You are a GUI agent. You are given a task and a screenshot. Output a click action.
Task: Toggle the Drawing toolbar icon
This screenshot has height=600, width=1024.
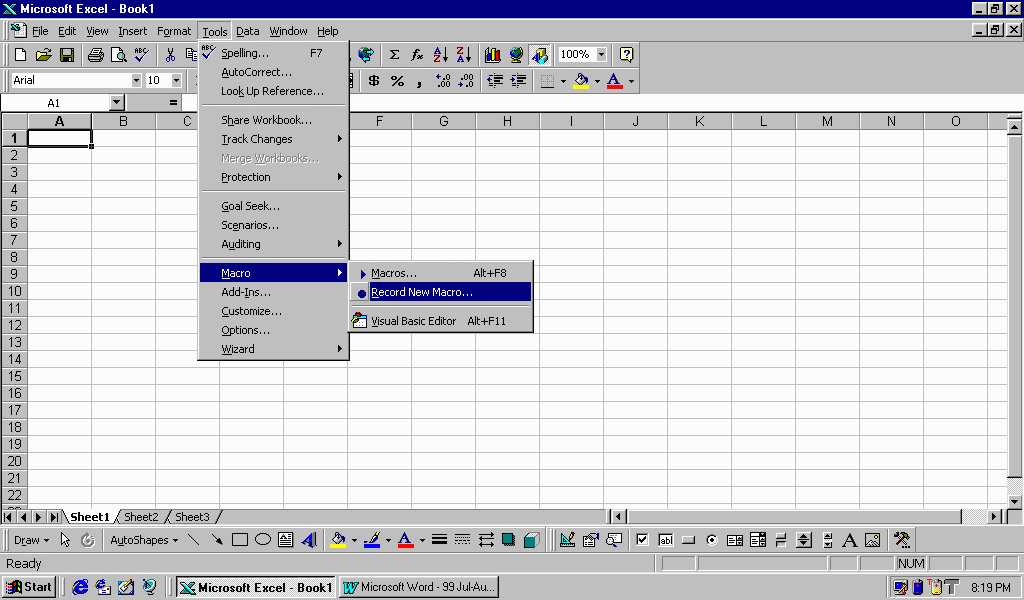point(539,55)
